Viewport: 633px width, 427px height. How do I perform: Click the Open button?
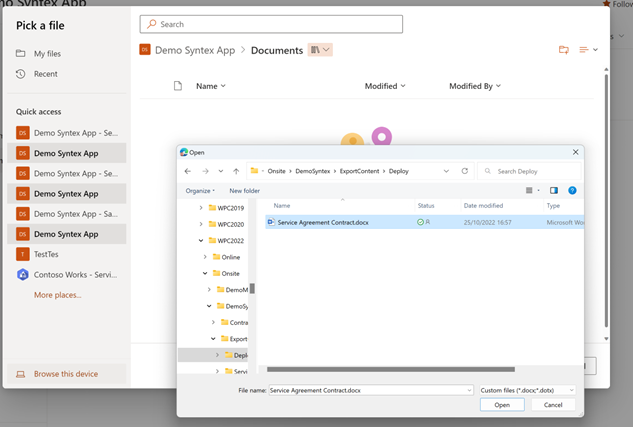501,405
